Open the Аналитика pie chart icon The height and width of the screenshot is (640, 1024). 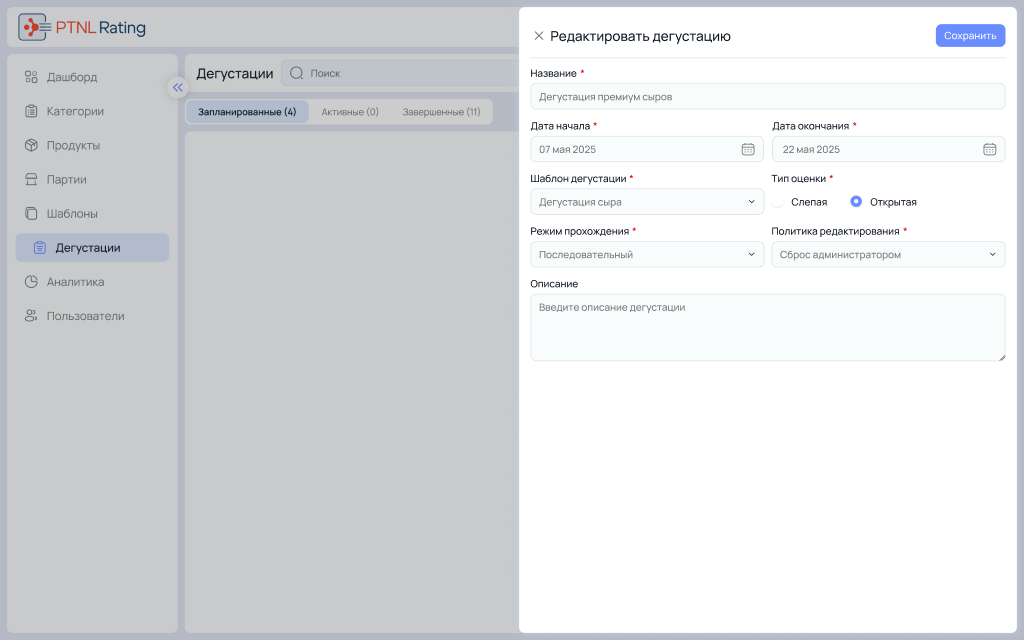tap(31, 281)
